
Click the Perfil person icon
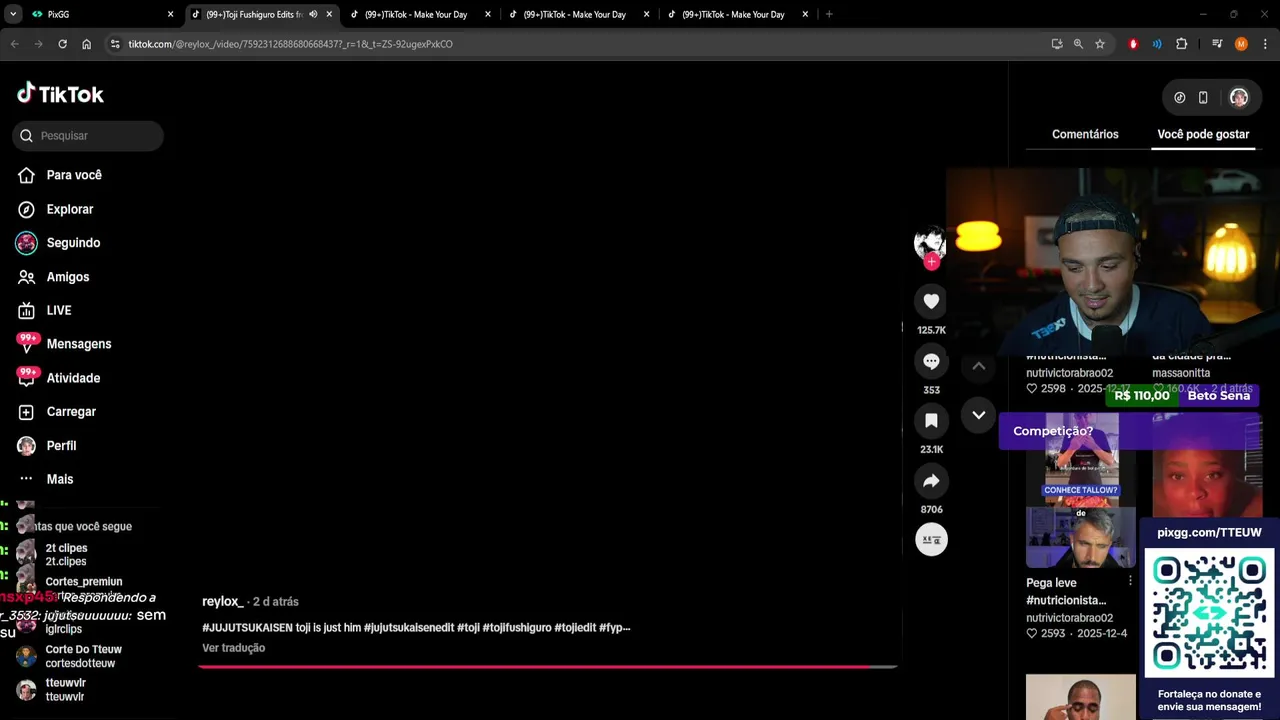pos(27,446)
